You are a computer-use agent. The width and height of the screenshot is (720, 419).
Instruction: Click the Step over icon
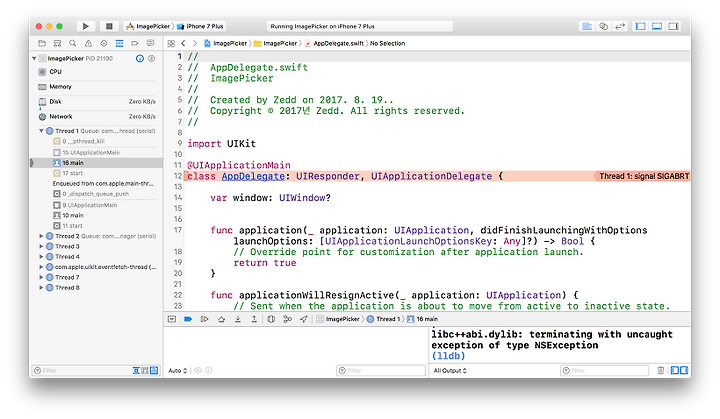click(221, 319)
